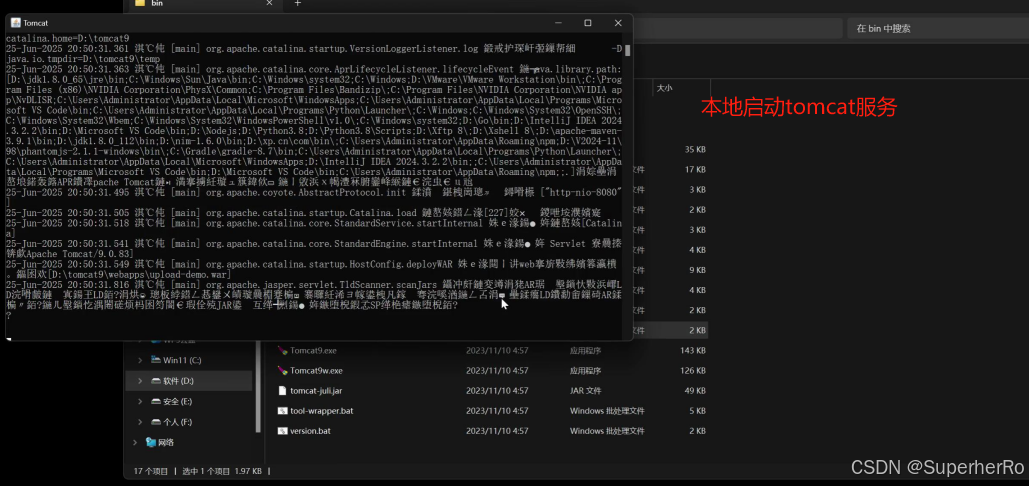Select 个人 (F:) in the navigation pane

(188, 422)
